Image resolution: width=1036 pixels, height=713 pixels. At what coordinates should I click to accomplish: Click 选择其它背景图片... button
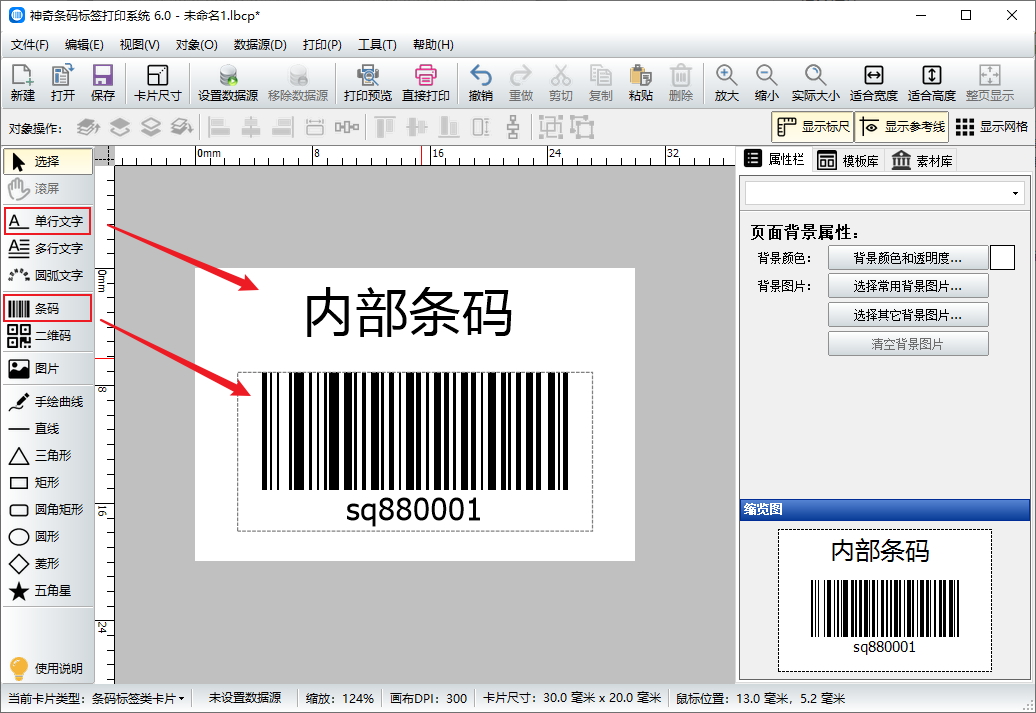[908, 315]
